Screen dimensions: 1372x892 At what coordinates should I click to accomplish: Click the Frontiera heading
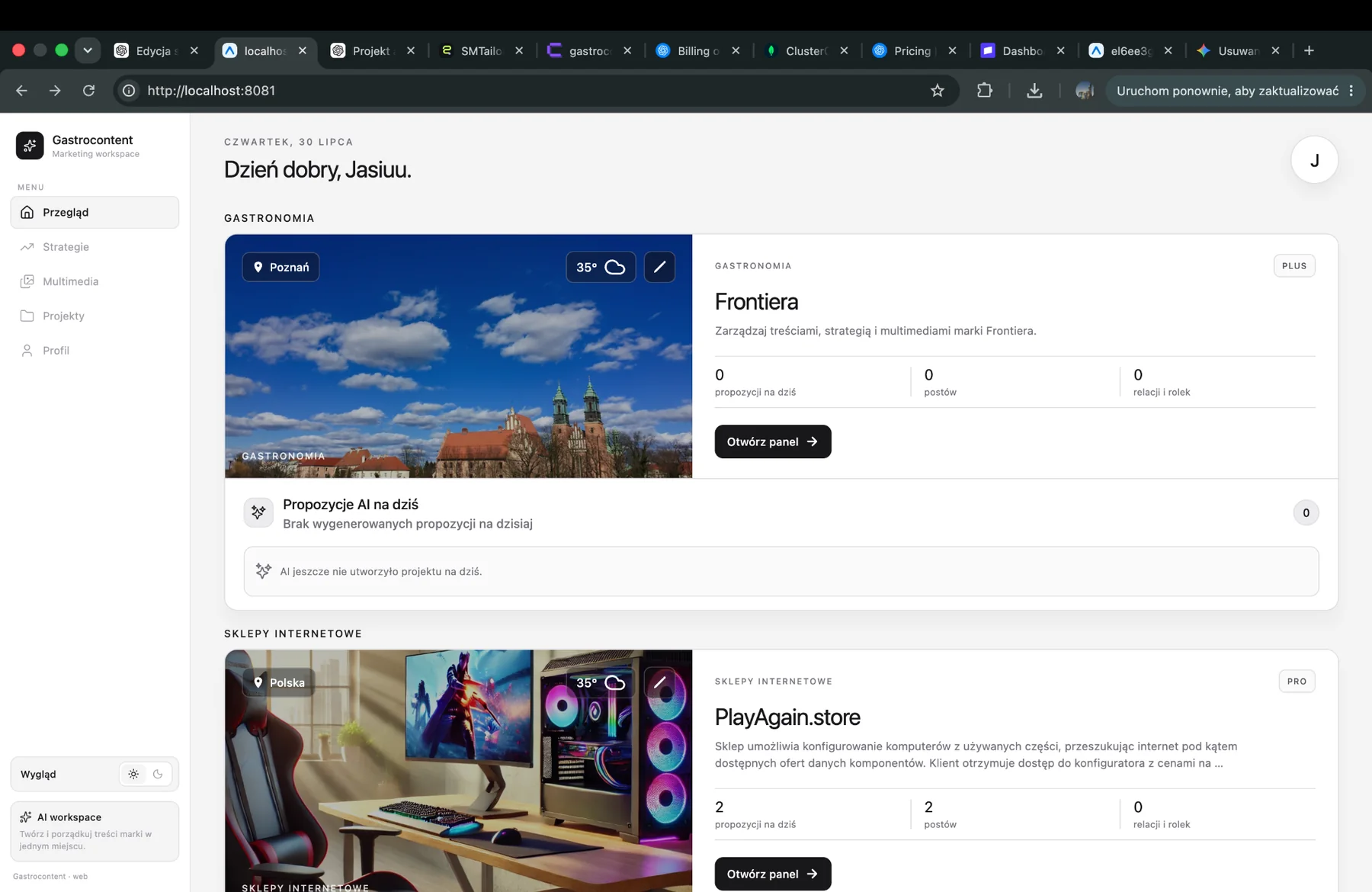pos(756,302)
